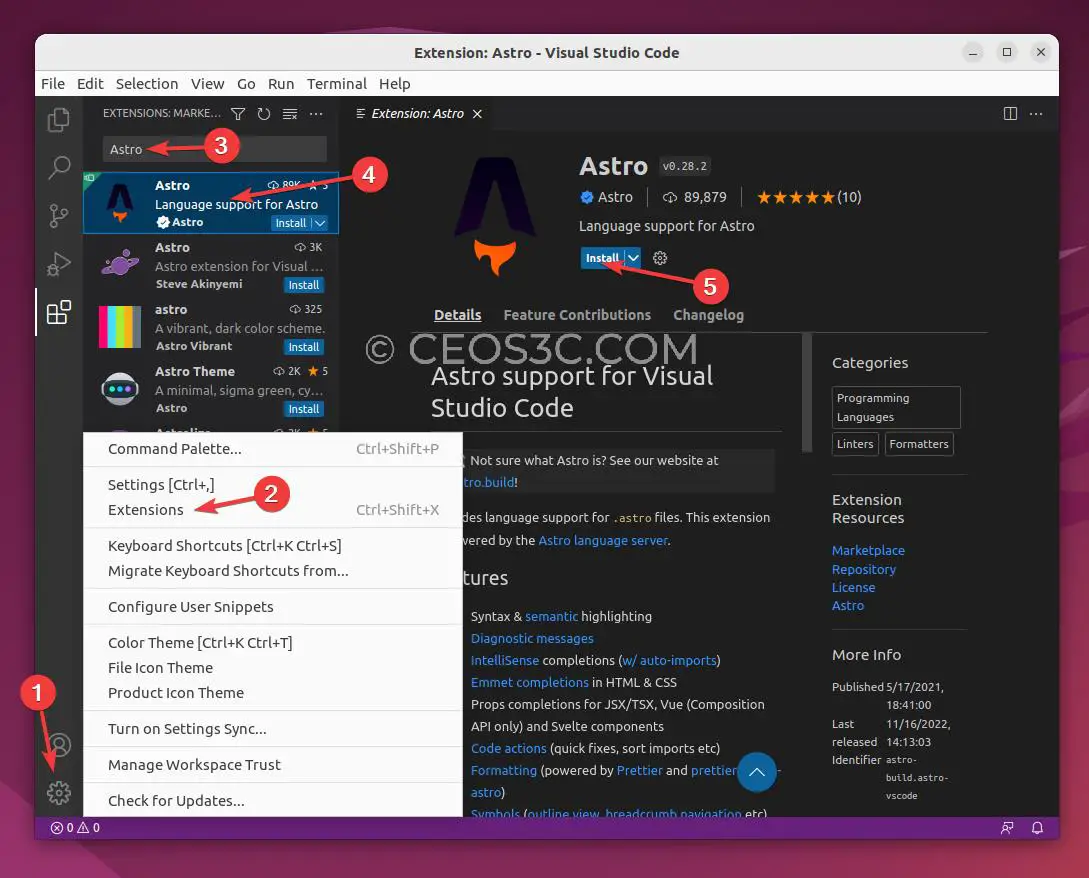The width and height of the screenshot is (1089, 878).
Task: Click the extensions search field containing Astro
Action: [x=215, y=149]
